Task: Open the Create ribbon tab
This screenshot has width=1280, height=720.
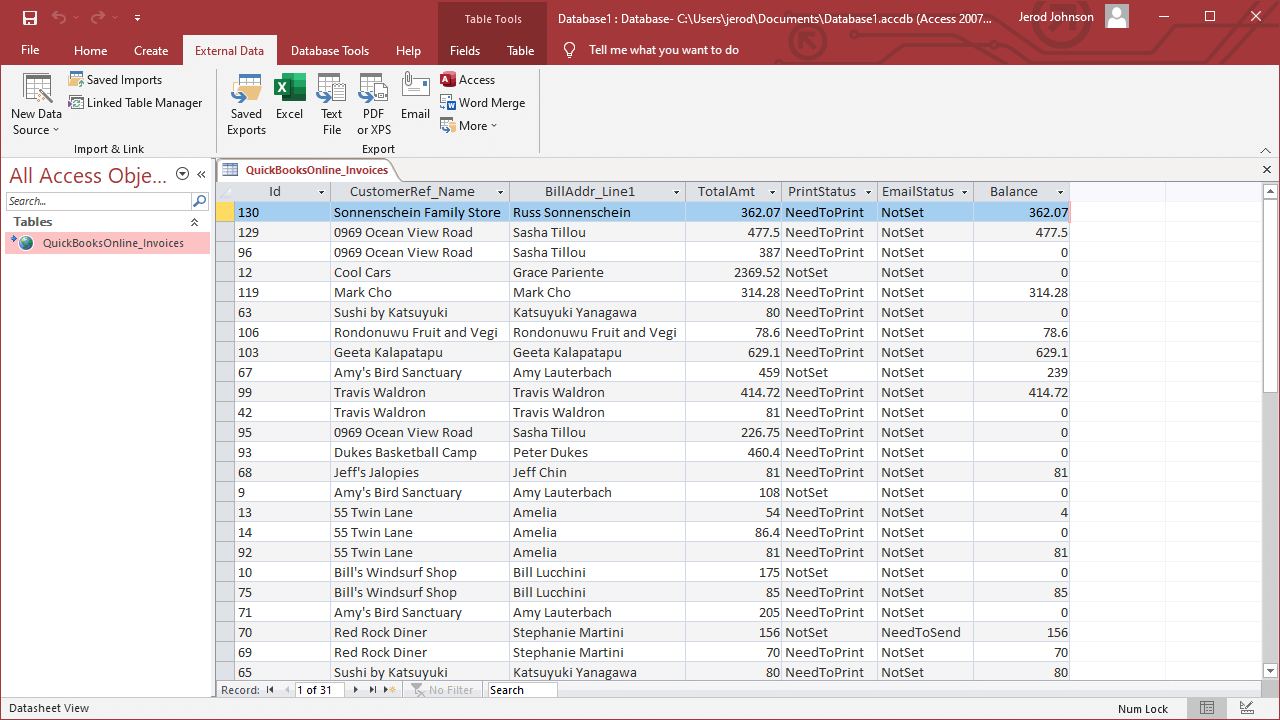Action: 151,51
